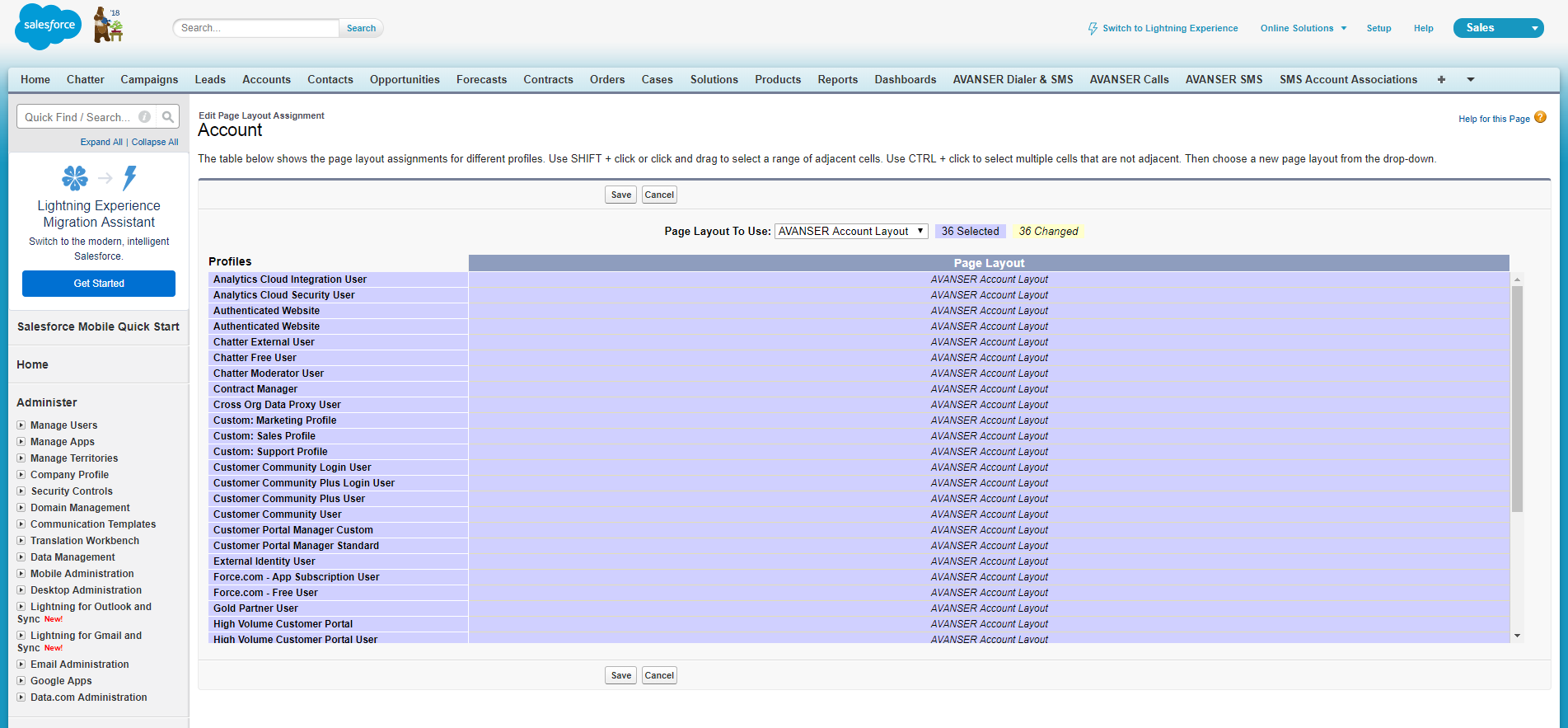Open the SMS Account Associations tab

tap(1349, 80)
